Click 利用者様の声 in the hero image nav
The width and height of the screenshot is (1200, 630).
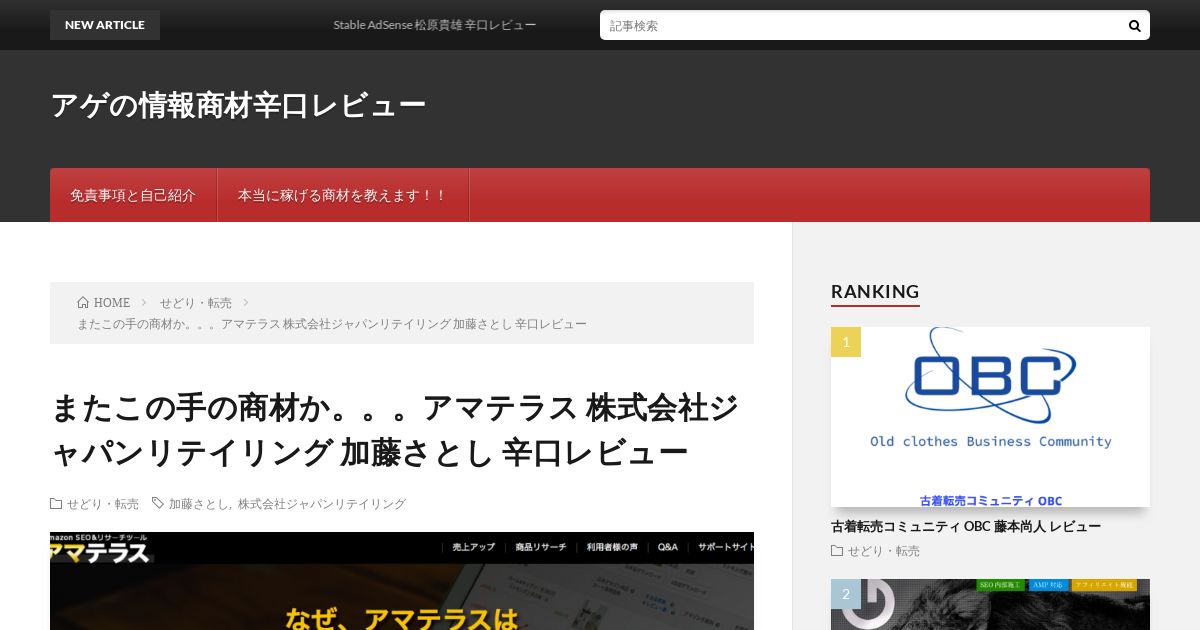point(612,547)
